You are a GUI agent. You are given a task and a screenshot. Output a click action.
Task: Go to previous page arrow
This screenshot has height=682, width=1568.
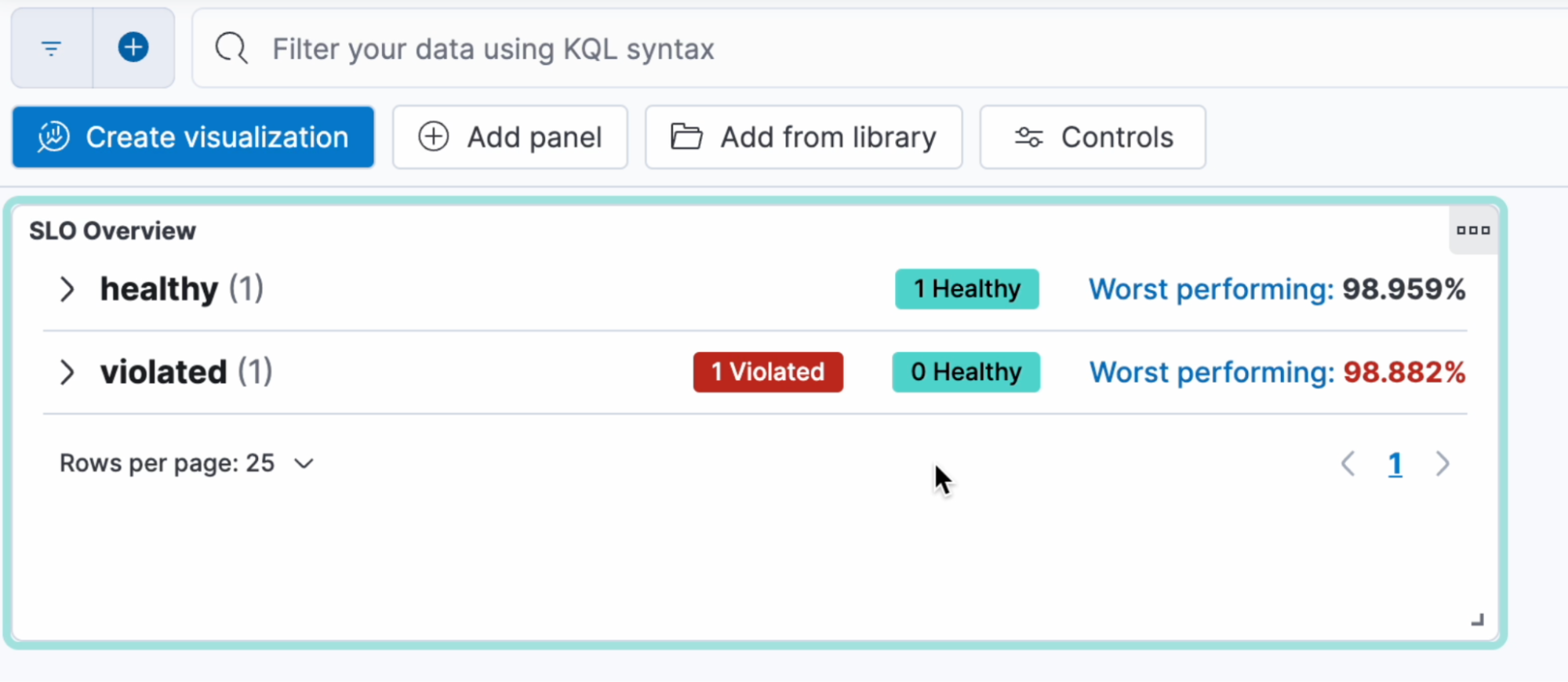pos(1348,464)
